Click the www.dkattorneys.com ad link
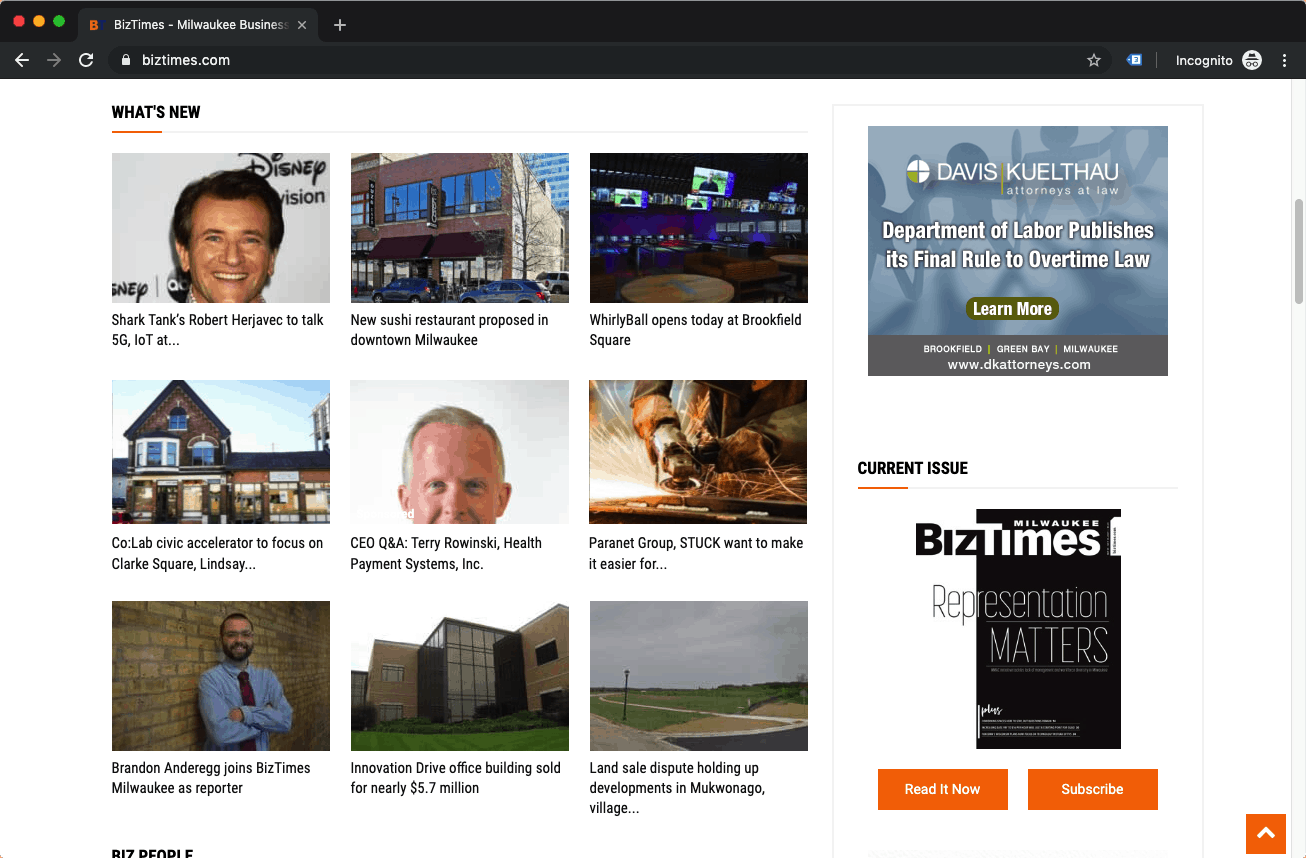Image resolution: width=1306 pixels, height=858 pixels. tap(1019, 365)
